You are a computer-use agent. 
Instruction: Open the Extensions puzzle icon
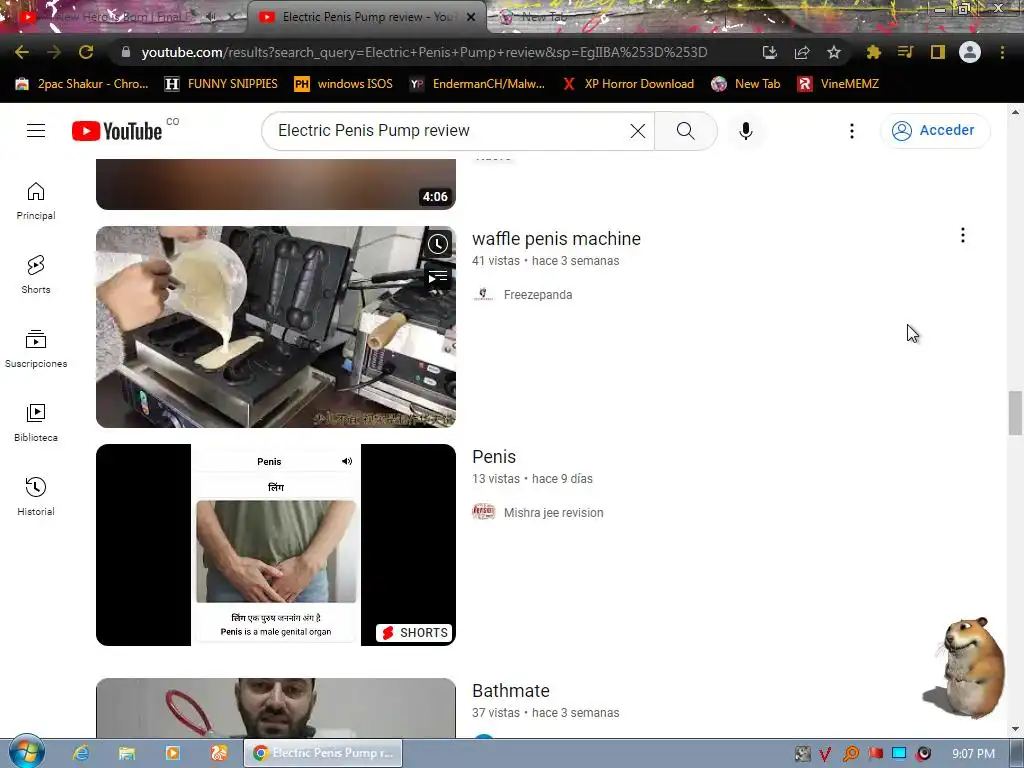point(873,52)
